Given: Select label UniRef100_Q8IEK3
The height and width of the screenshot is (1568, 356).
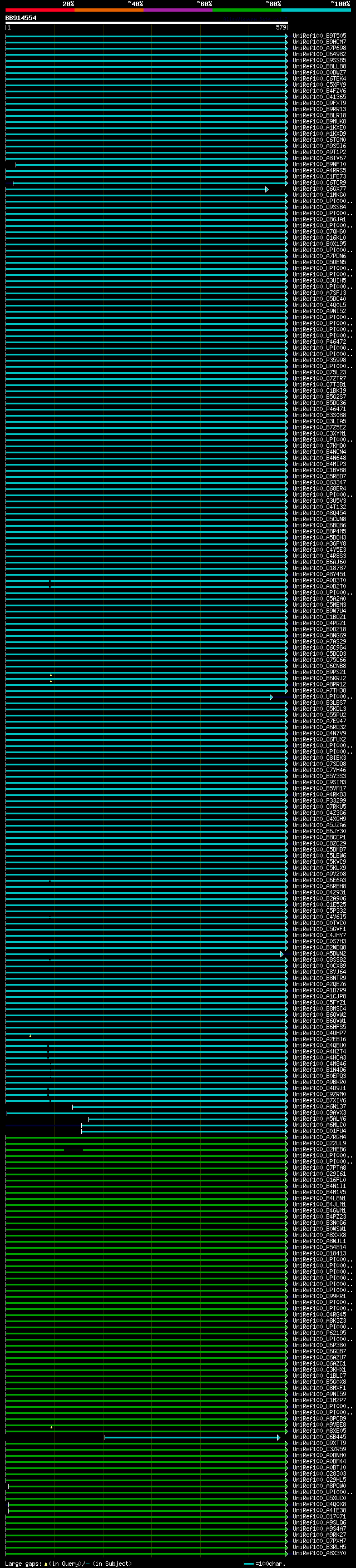Looking at the screenshot, I should [319, 758].
